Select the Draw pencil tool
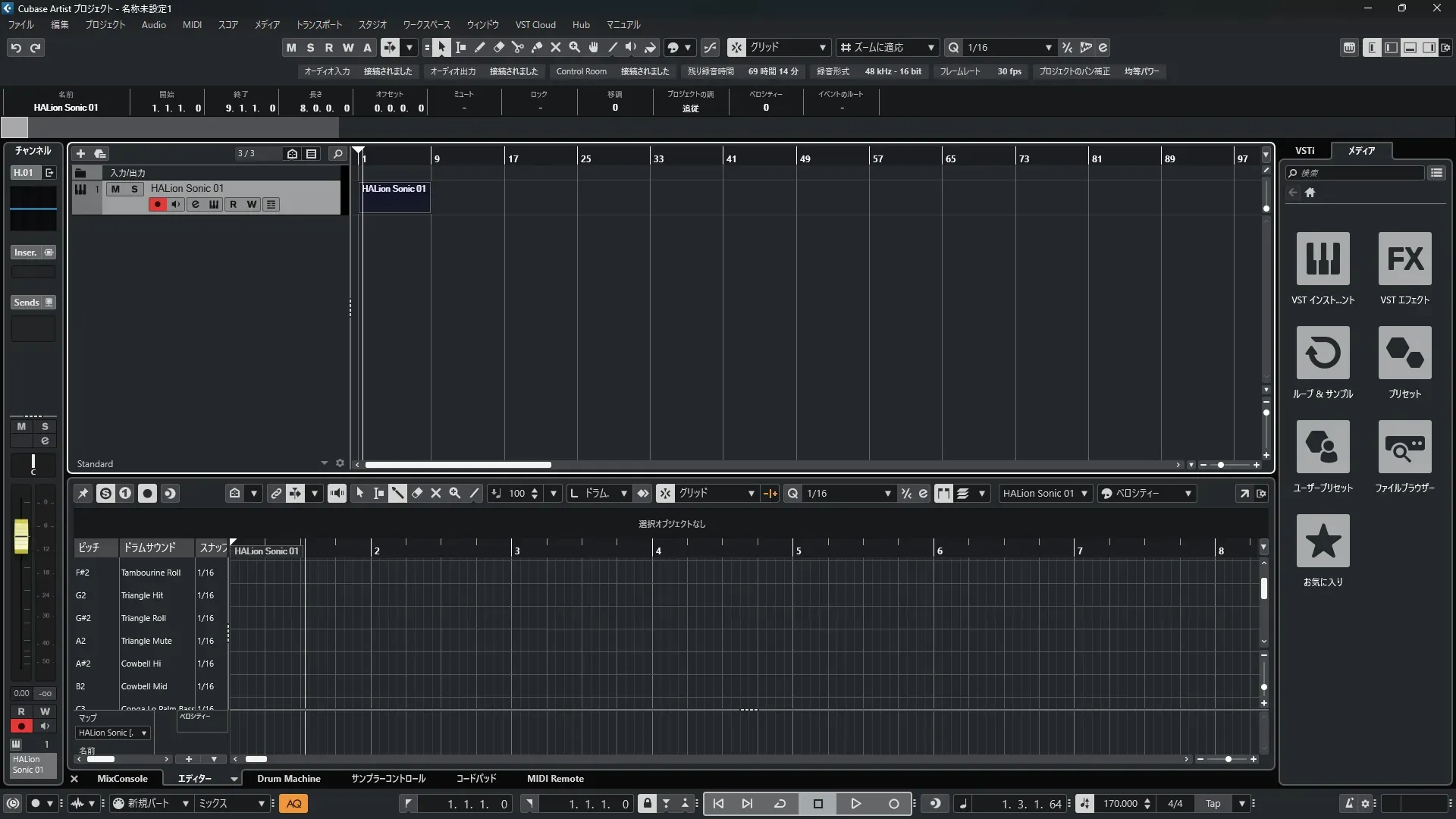 pyautogui.click(x=480, y=47)
